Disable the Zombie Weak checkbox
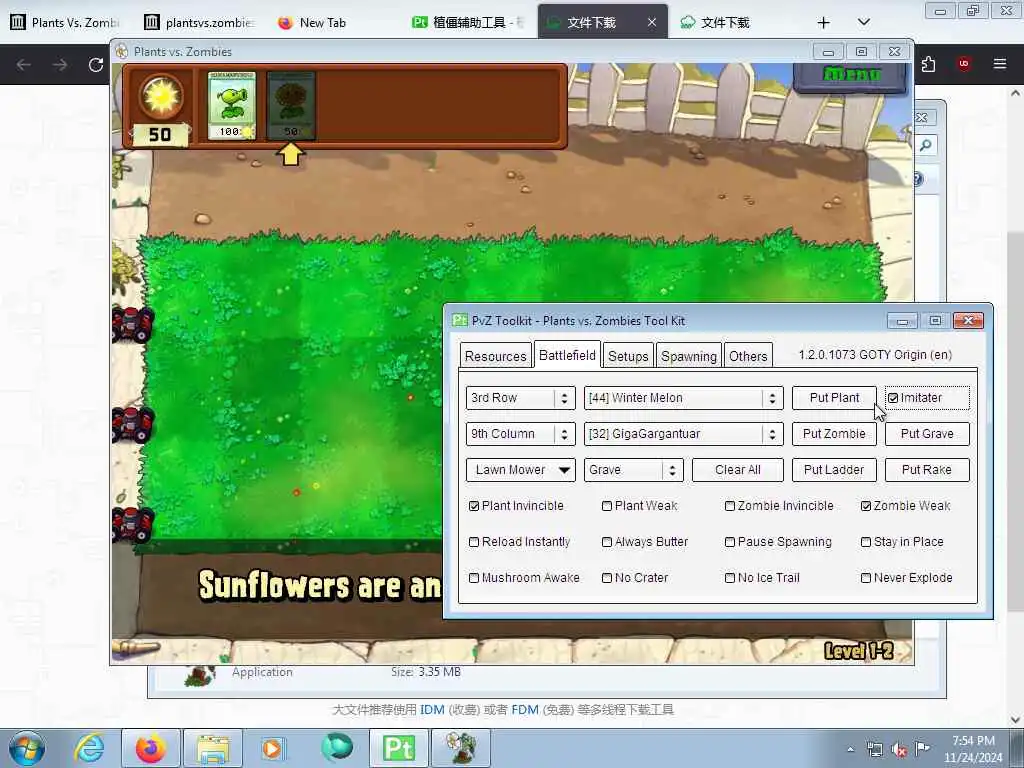 click(866, 506)
